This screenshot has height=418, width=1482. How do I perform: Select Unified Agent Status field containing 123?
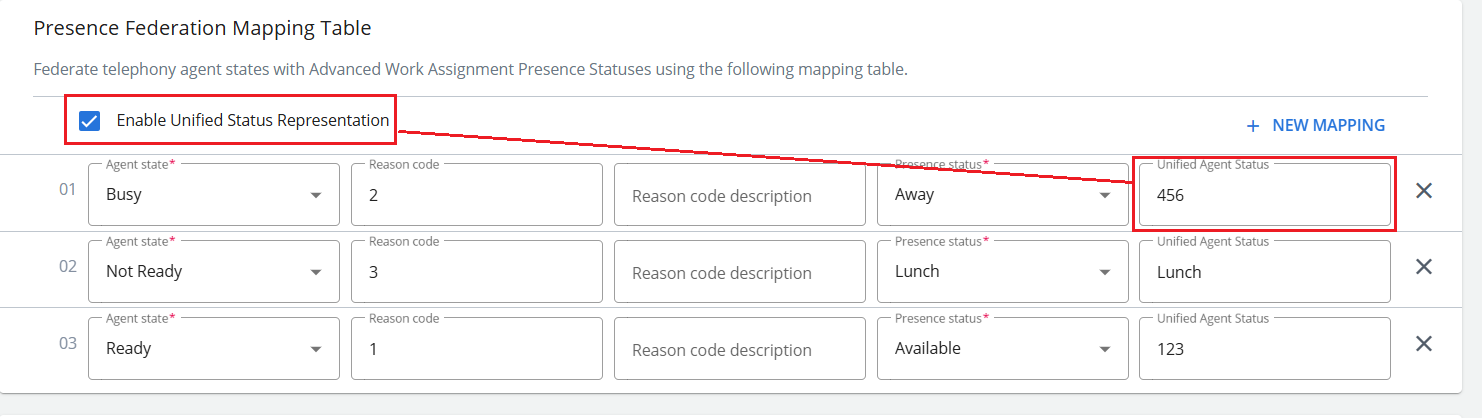tap(1264, 350)
